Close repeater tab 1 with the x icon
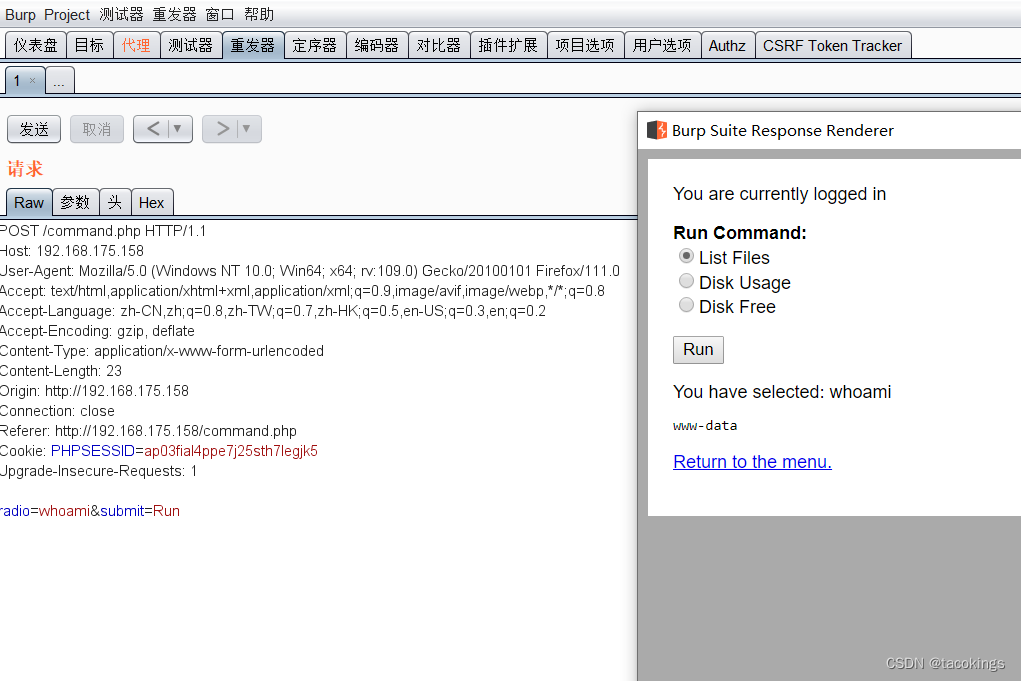 tap(32, 81)
